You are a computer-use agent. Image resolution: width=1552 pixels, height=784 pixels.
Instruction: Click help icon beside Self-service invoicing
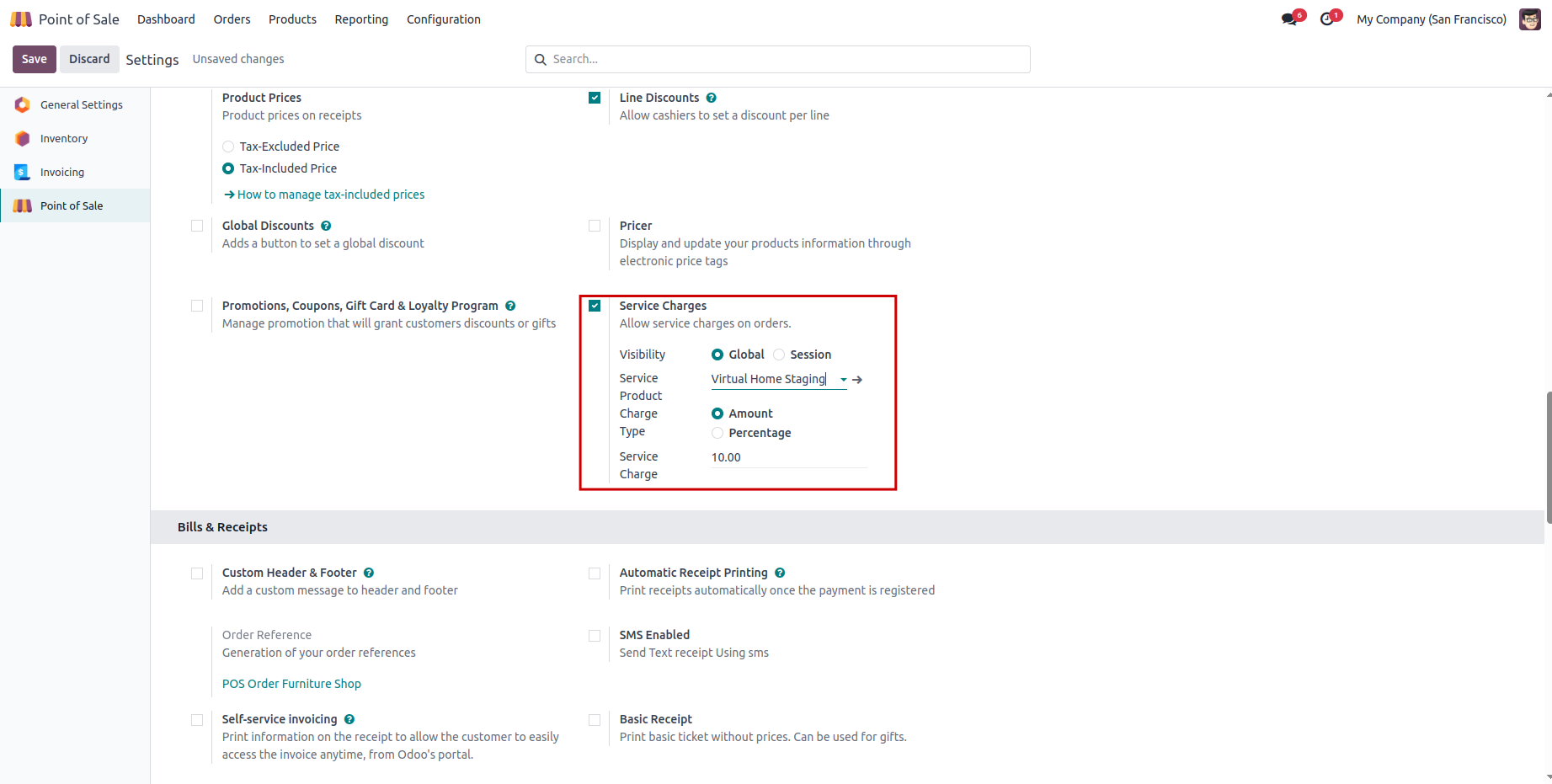(x=349, y=719)
